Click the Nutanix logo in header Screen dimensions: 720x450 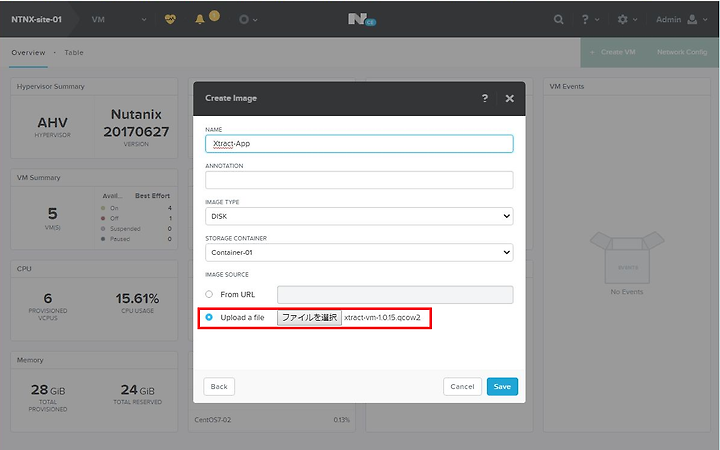362,19
